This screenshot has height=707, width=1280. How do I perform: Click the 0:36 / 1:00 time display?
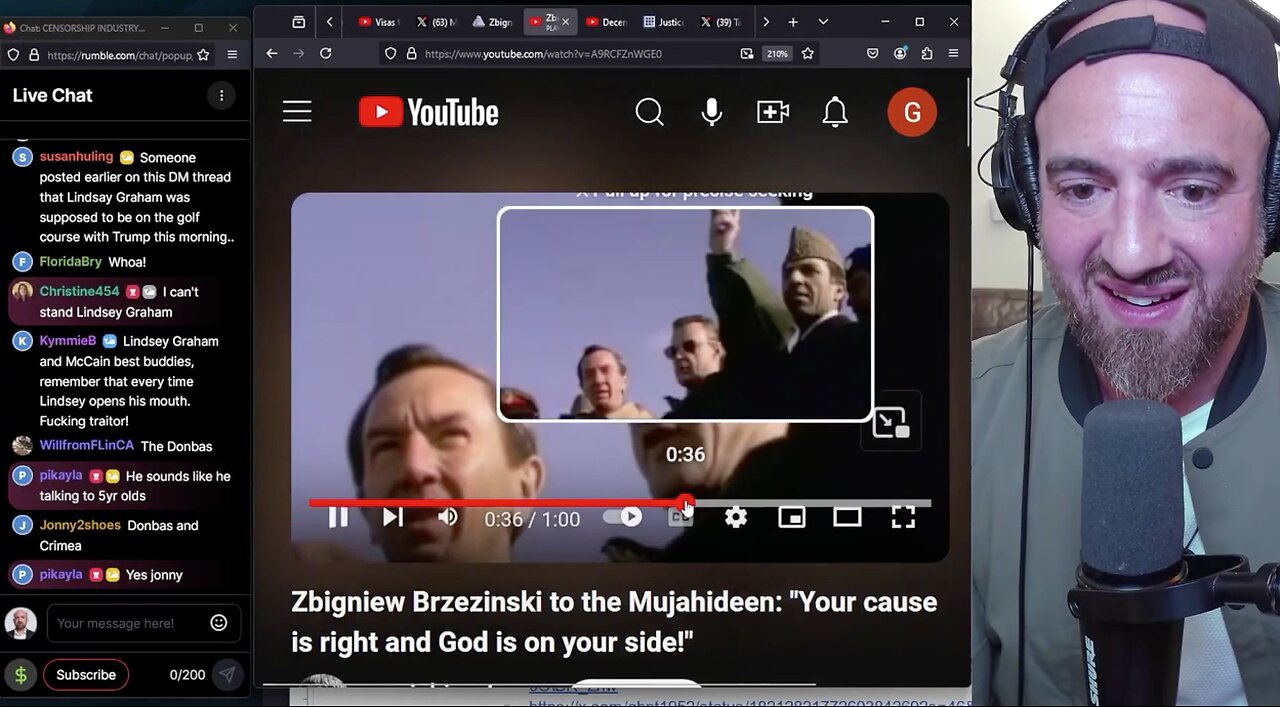(x=532, y=518)
